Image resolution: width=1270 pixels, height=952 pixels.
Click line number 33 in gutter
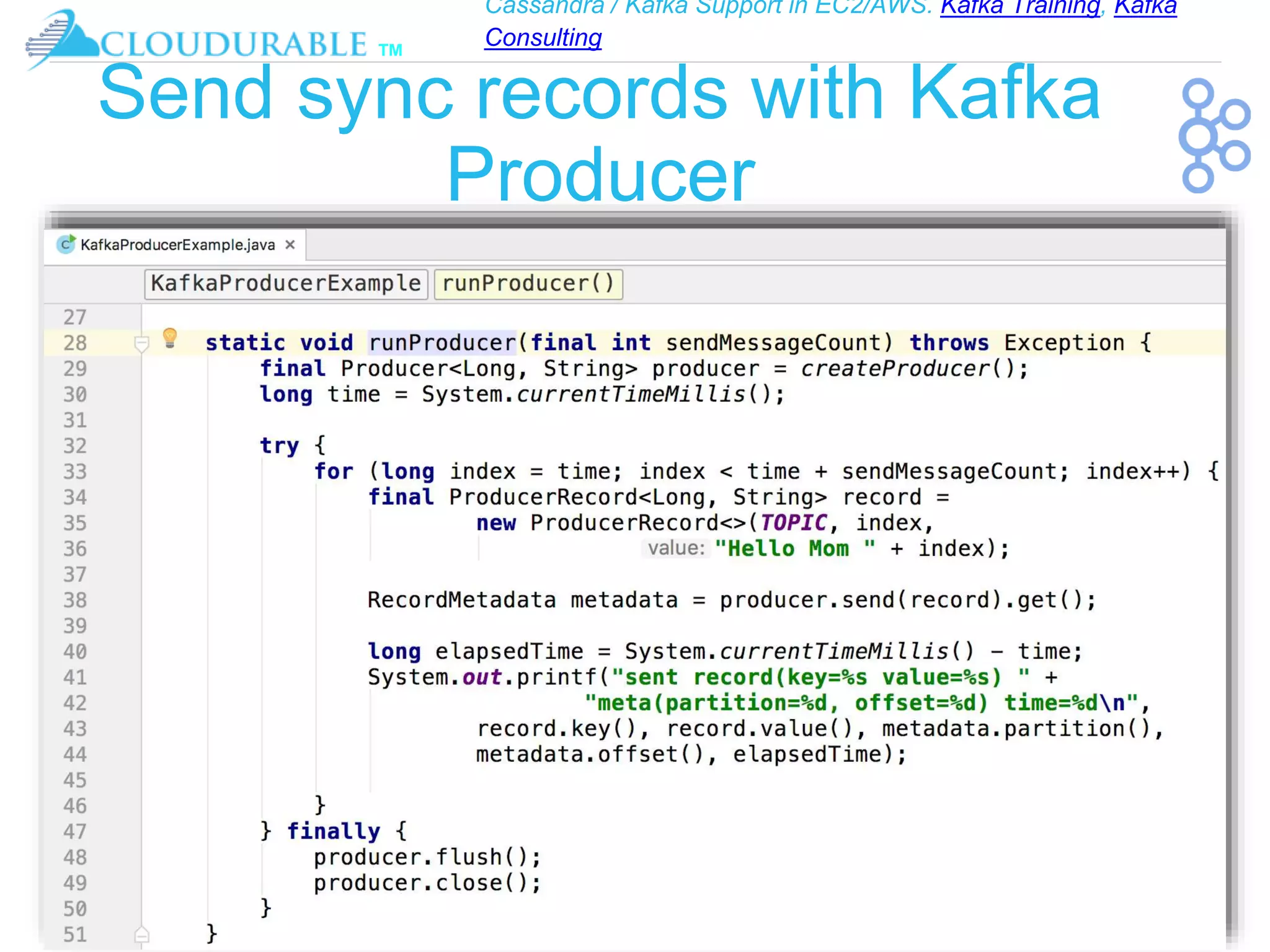click(75, 472)
